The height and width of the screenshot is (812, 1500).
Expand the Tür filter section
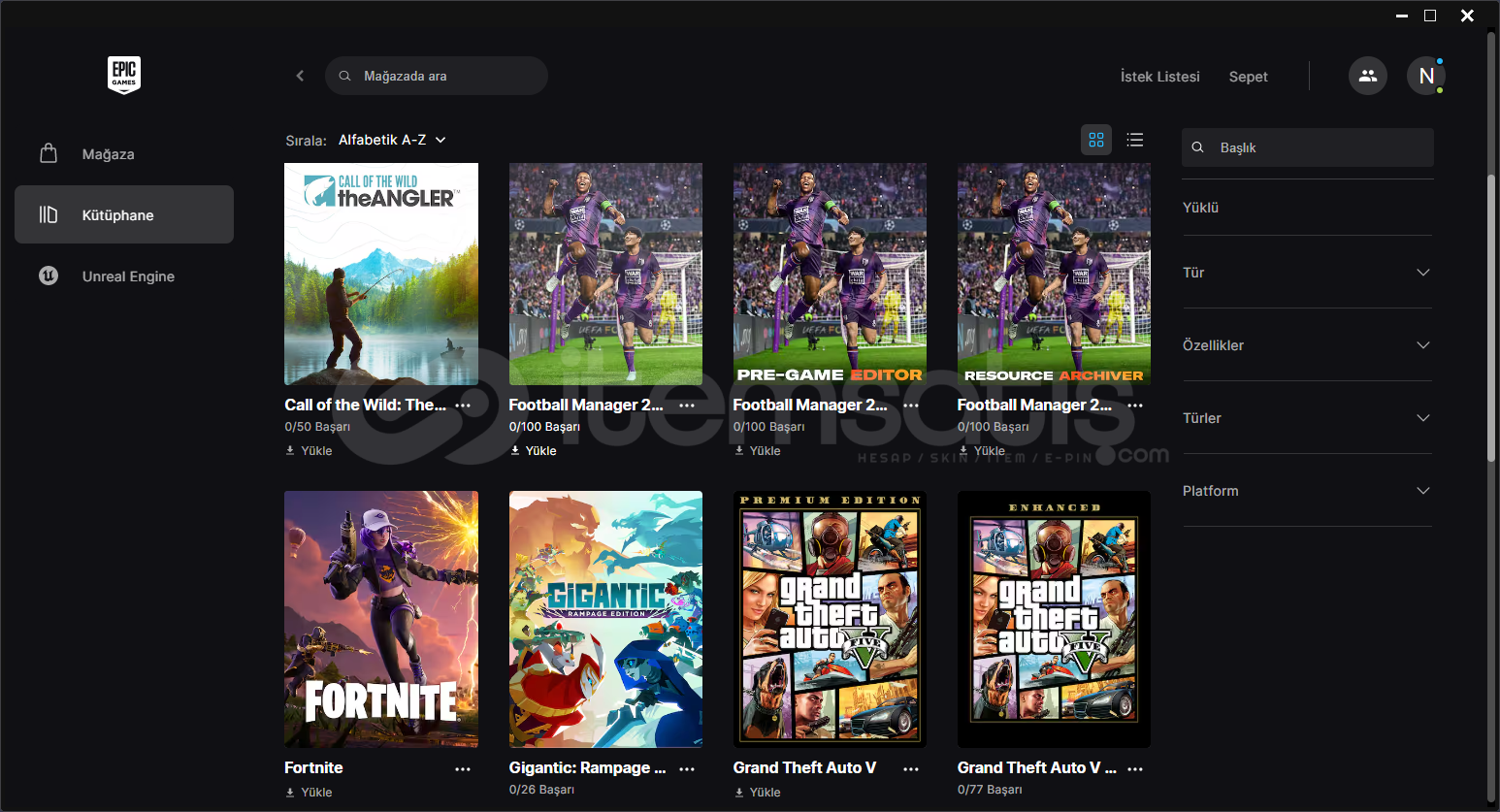[1307, 273]
